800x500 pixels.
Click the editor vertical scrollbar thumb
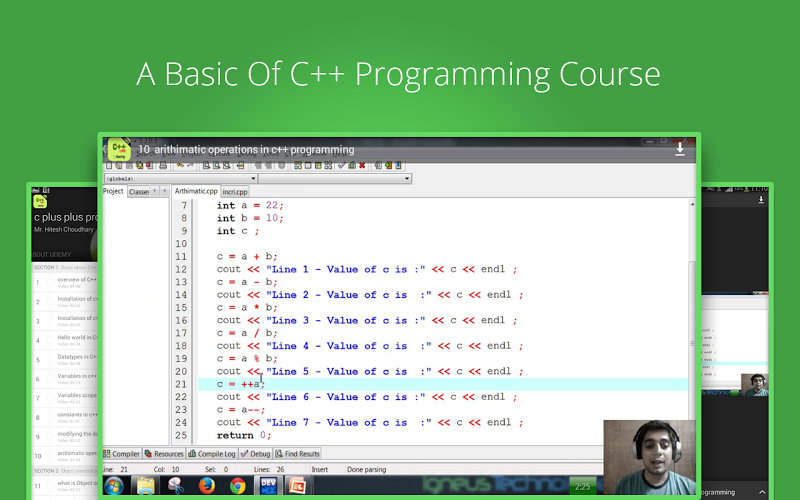pos(692,342)
